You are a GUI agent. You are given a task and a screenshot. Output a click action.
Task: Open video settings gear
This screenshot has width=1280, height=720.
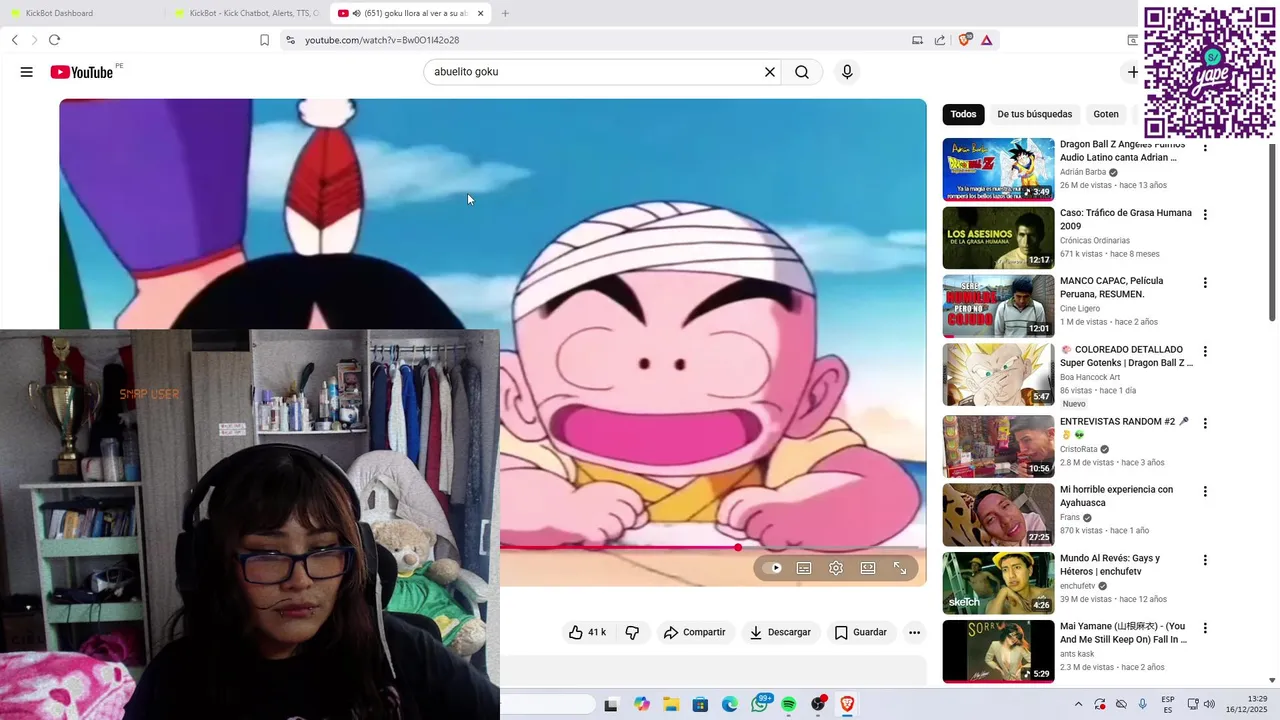[x=836, y=568]
